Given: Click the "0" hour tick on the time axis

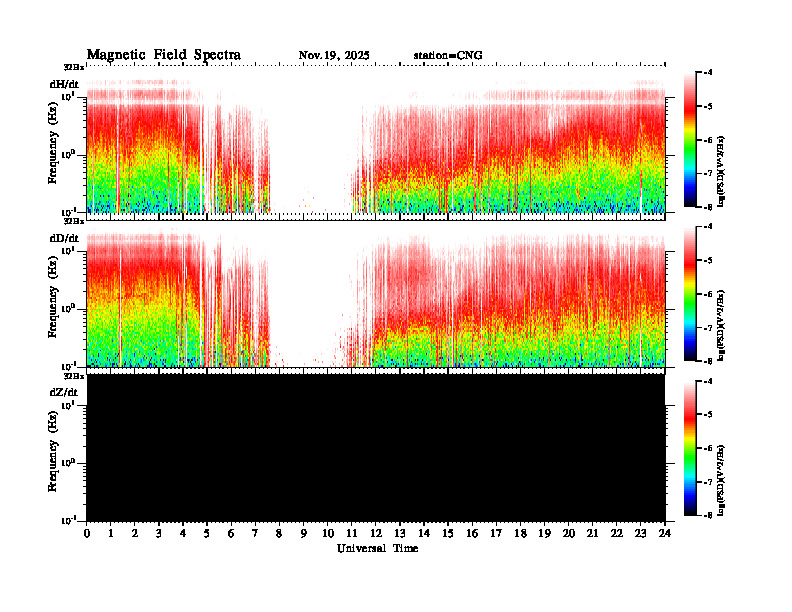Looking at the screenshot, I should click(x=87, y=534).
